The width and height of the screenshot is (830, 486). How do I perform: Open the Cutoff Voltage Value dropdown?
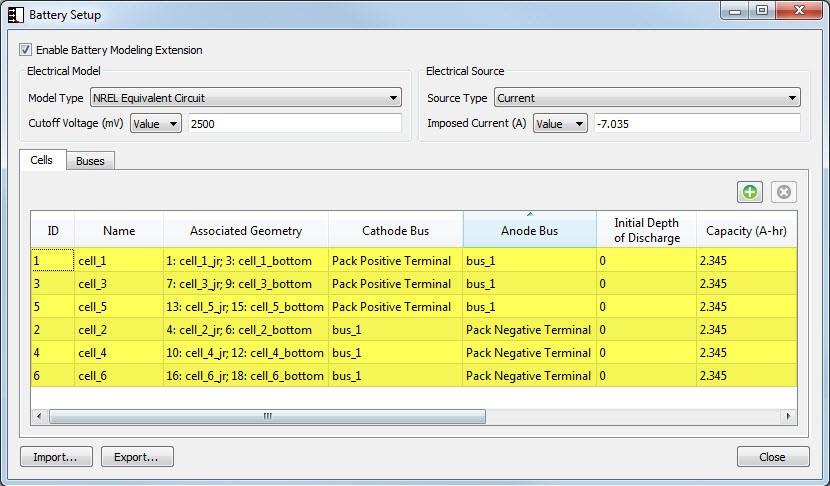[156, 124]
